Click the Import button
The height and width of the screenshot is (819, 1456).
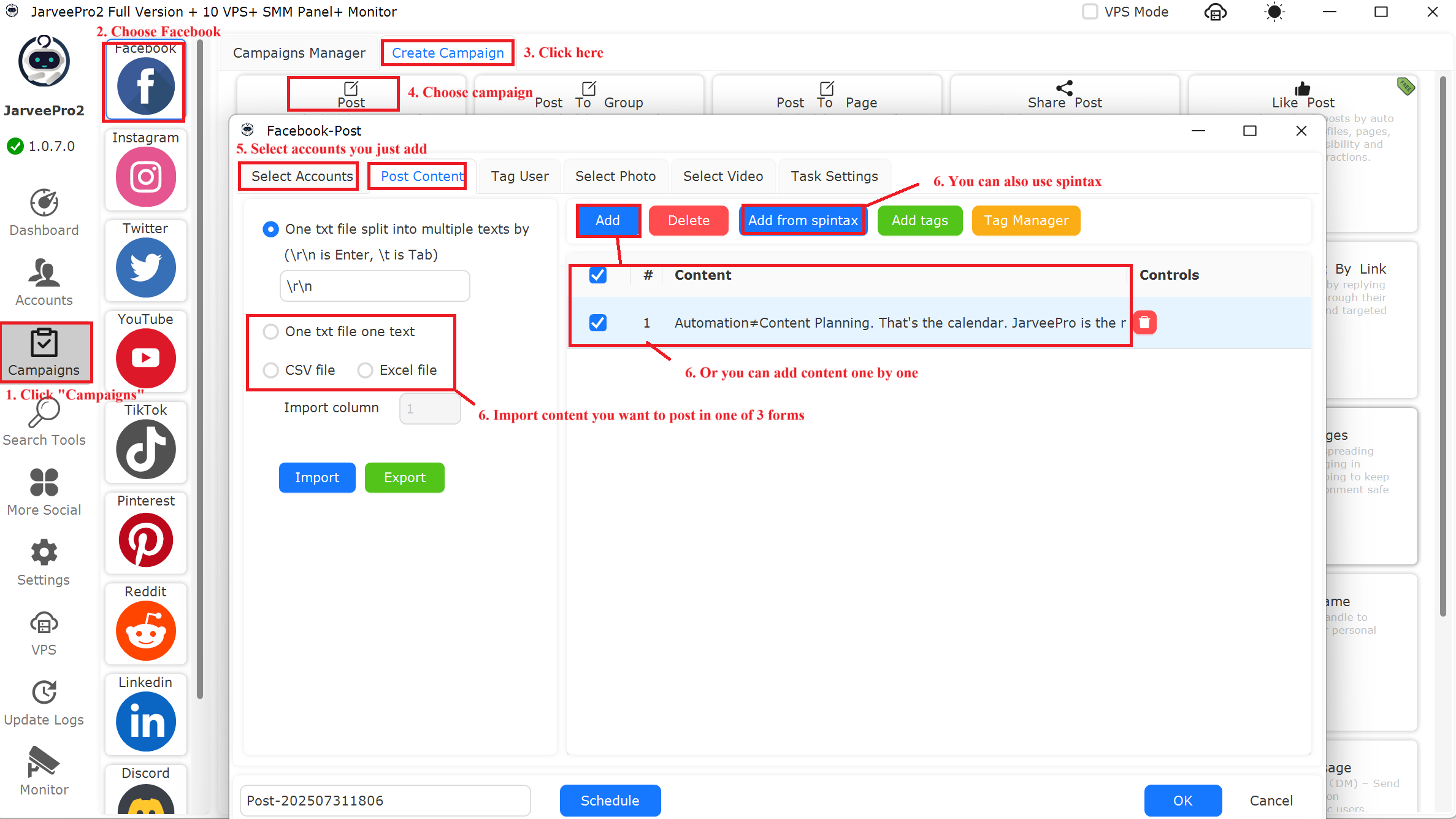coord(317,478)
